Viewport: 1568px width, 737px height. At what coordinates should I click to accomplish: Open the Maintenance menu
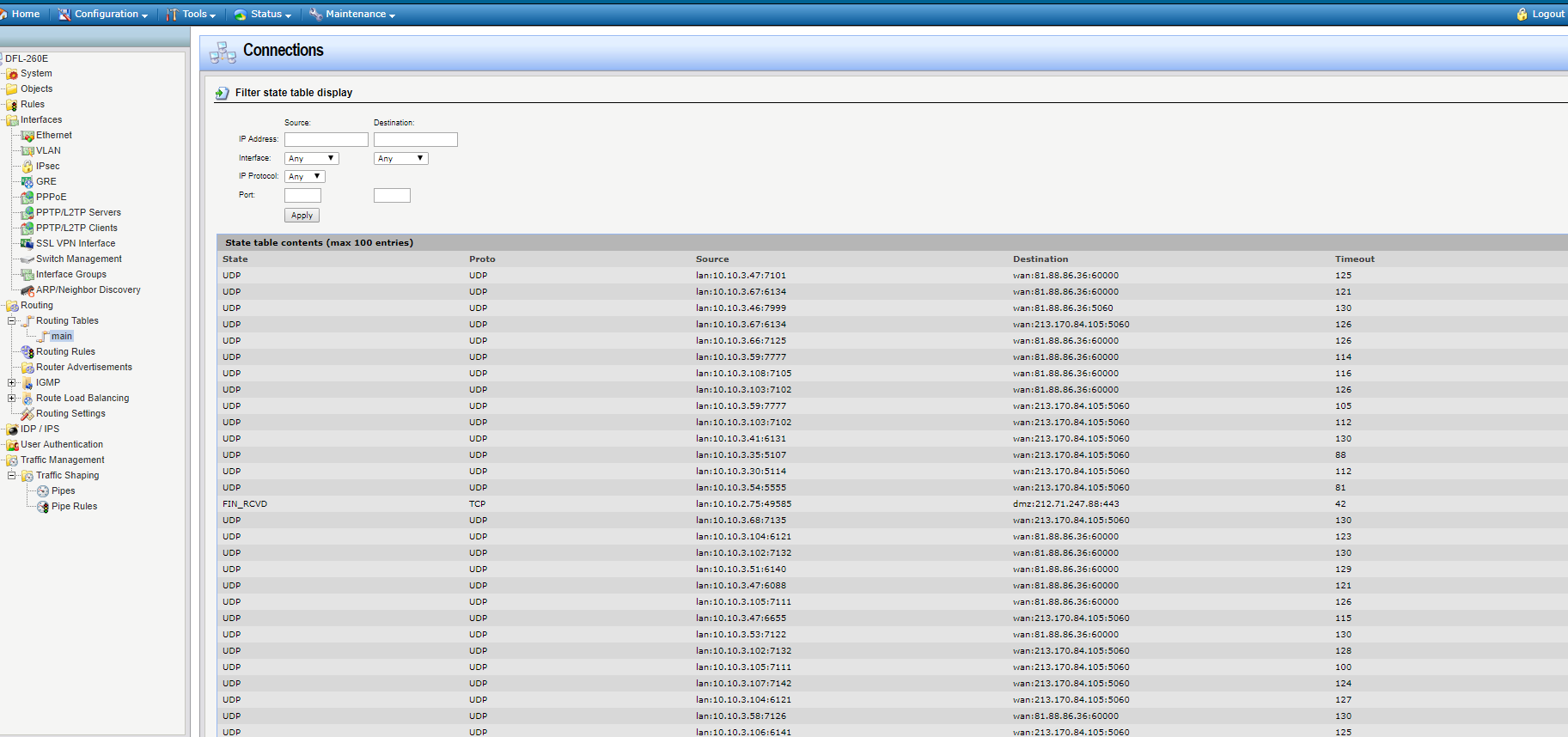point(352,14)
